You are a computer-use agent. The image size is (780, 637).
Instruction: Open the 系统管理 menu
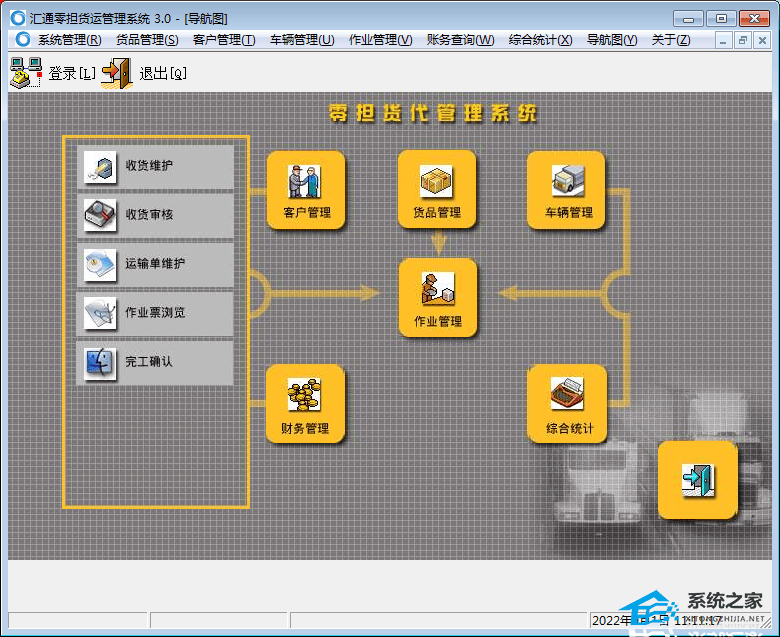(x=69, y=40)
